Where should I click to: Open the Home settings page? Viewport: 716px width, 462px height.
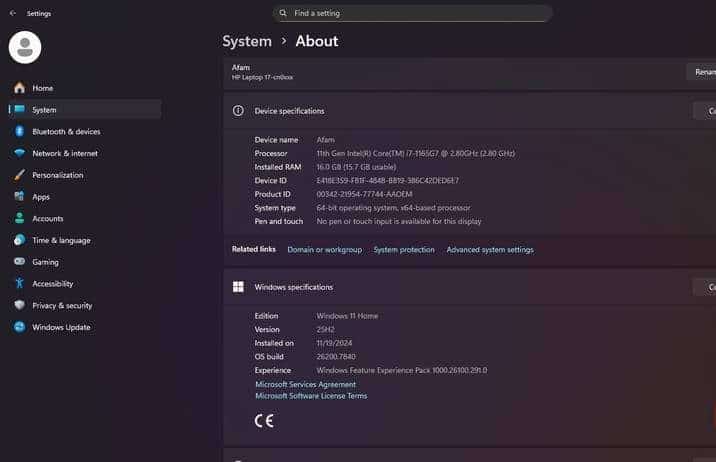pyautogui.click(x=85, y=88)
